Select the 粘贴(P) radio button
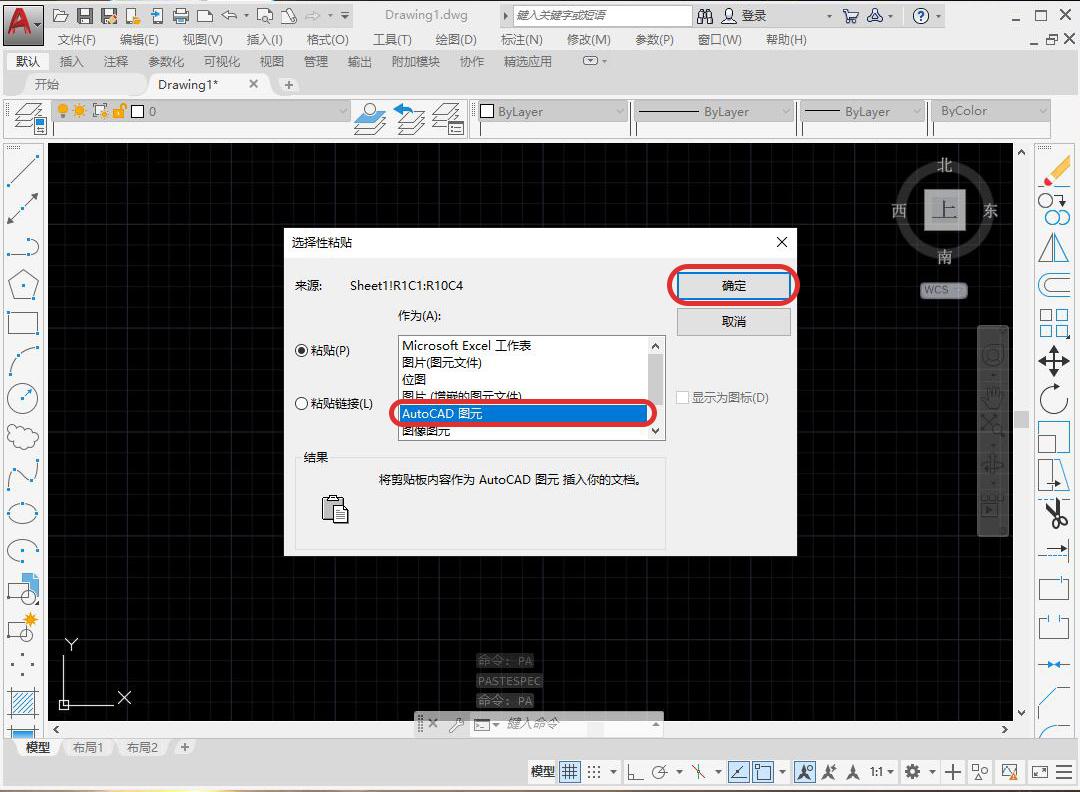 (x=302, y=351)
